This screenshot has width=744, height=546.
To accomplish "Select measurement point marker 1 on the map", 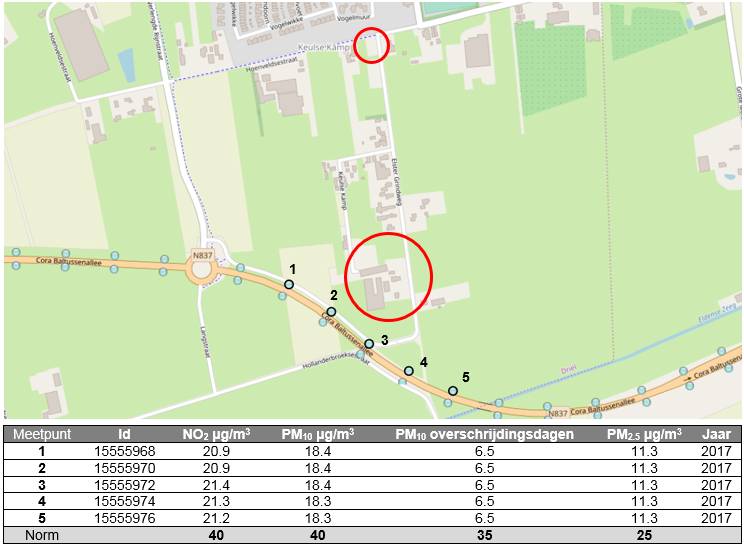I will point(288,285).
